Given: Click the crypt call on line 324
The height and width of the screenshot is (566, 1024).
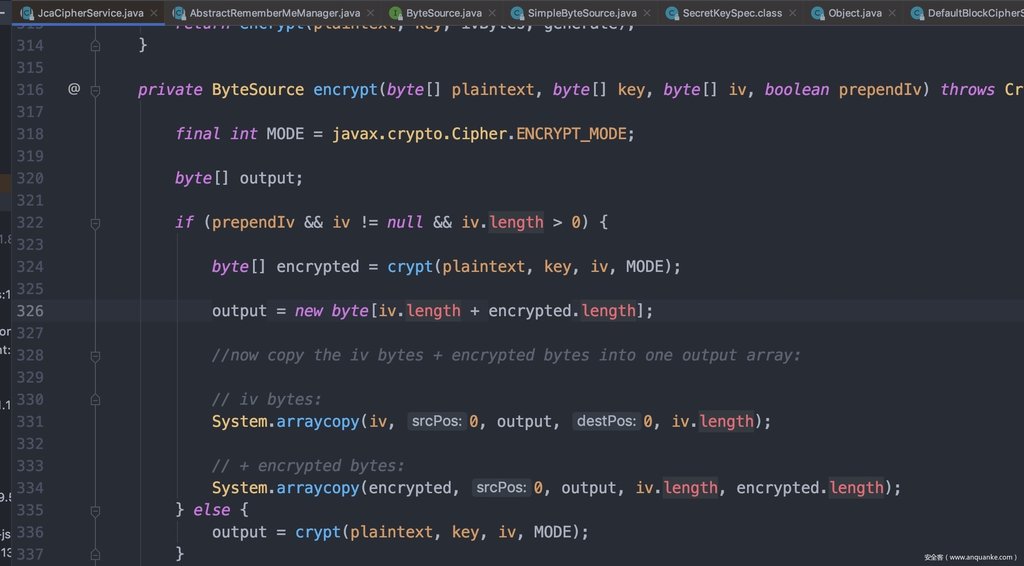Looking at the screenshot, I should [410, 266].
